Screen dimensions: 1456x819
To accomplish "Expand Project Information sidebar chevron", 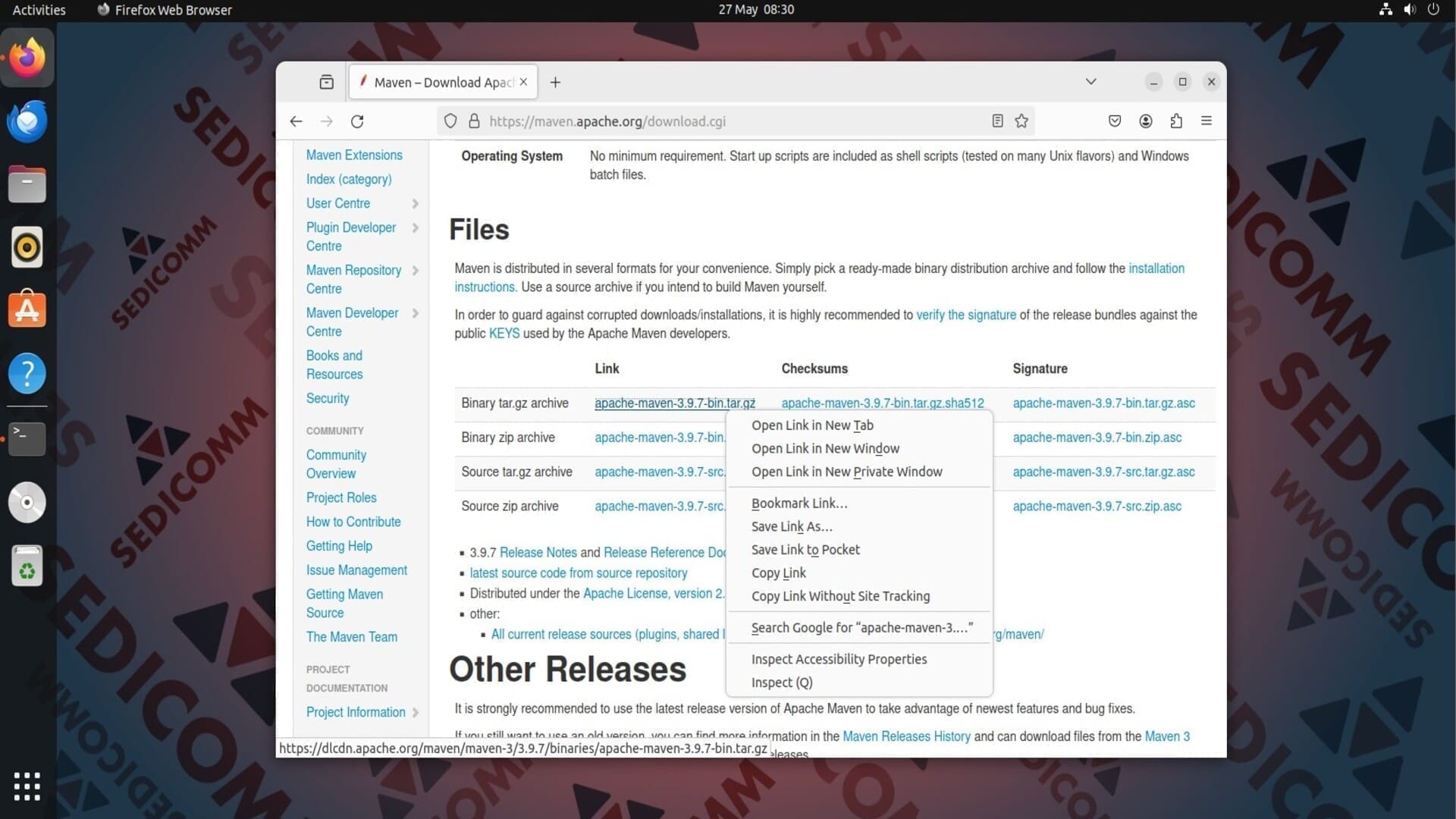I will coord(416,712).
